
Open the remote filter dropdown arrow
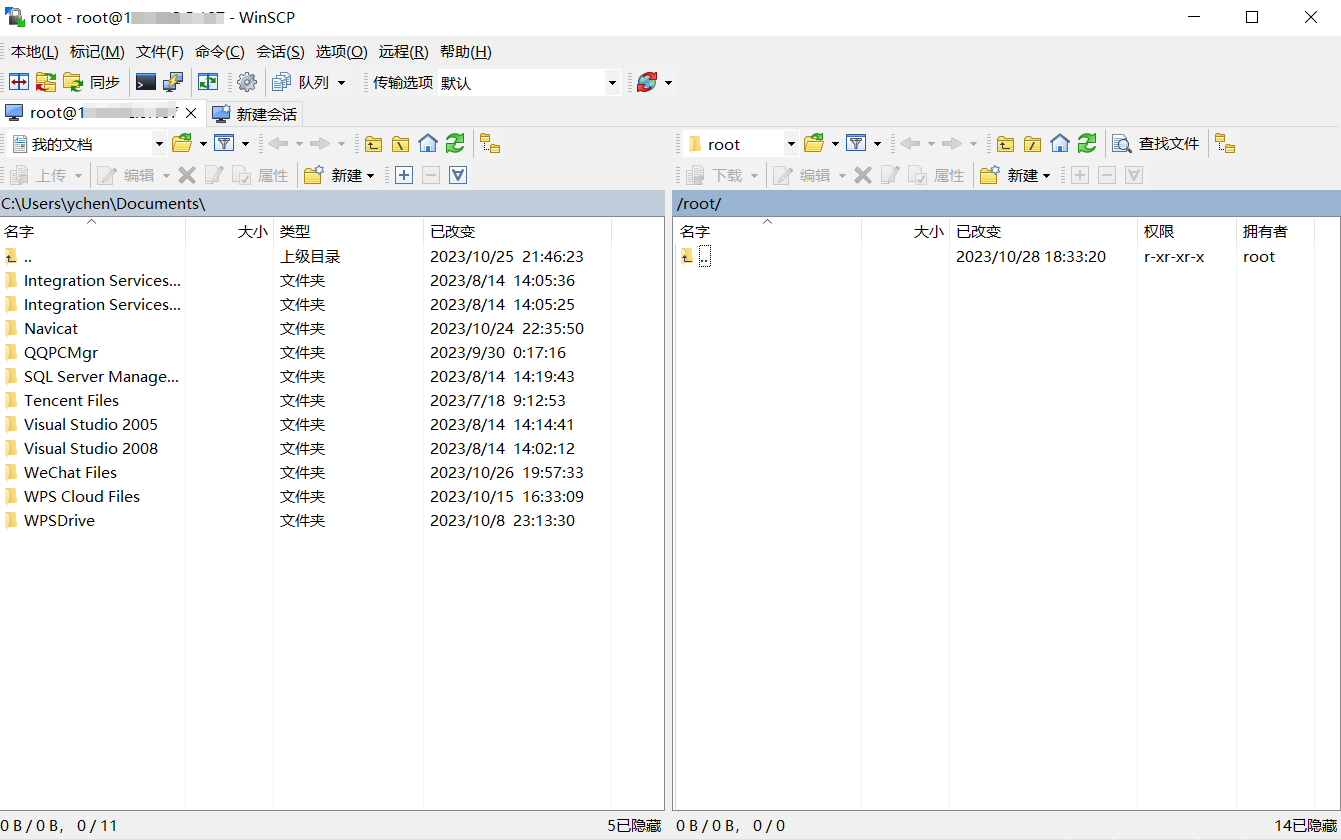pos(877,144)
